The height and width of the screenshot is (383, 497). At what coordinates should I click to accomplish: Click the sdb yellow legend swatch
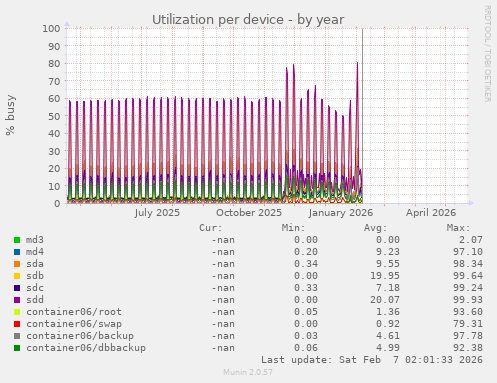[x=17, y=276]
